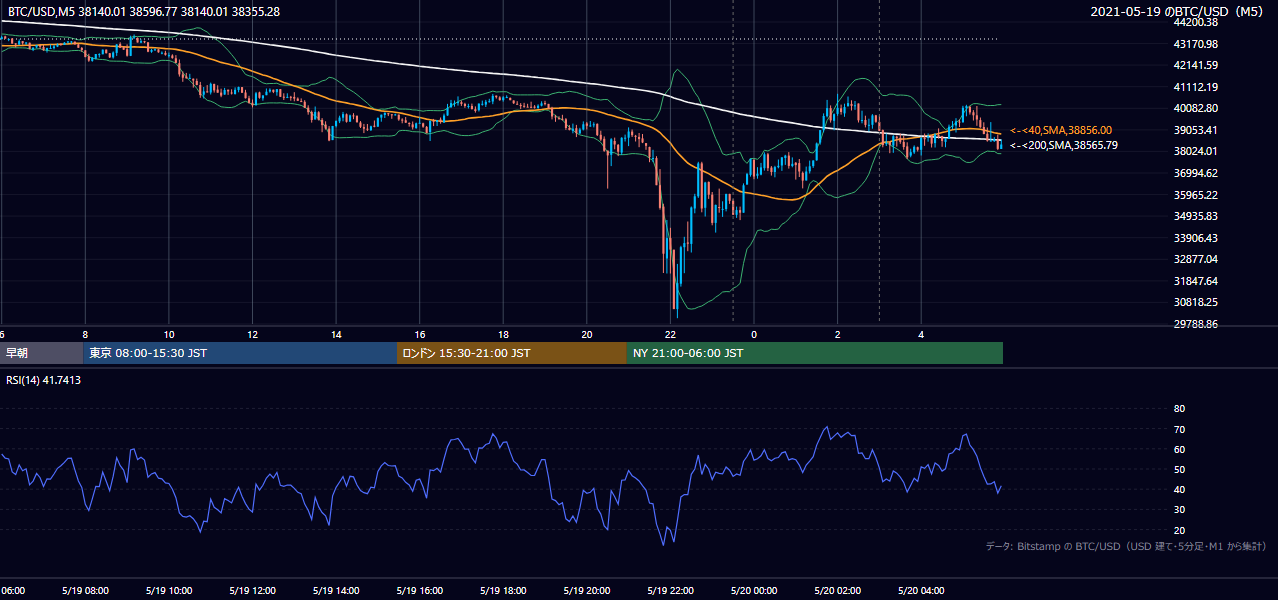This screenshot has height=600, width=1278.
Task: Click price axis value 36994.62
Action: [1195, 173]
